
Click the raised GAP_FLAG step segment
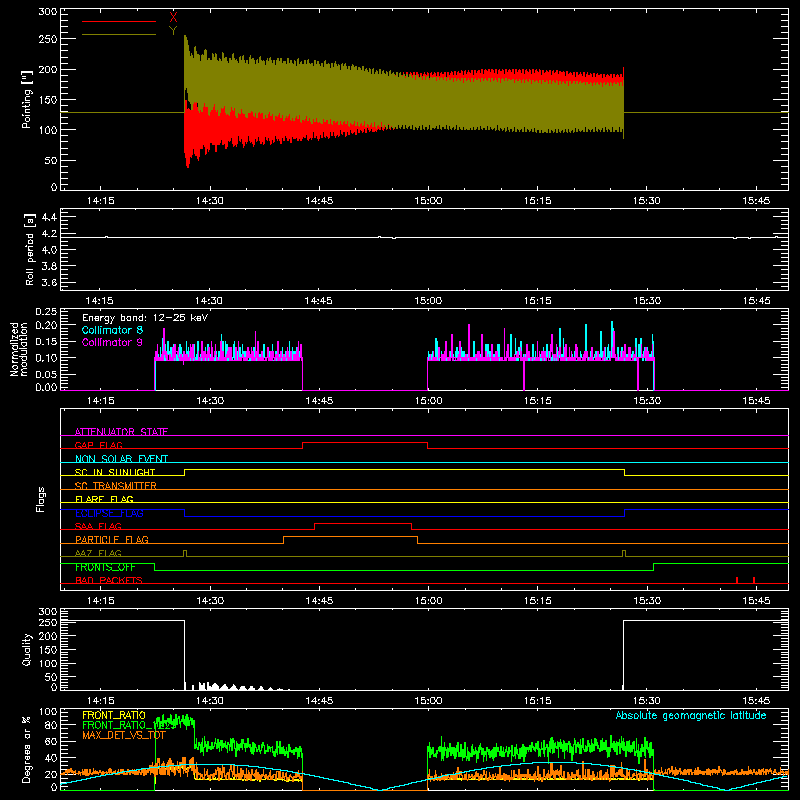tap(365, 443)
